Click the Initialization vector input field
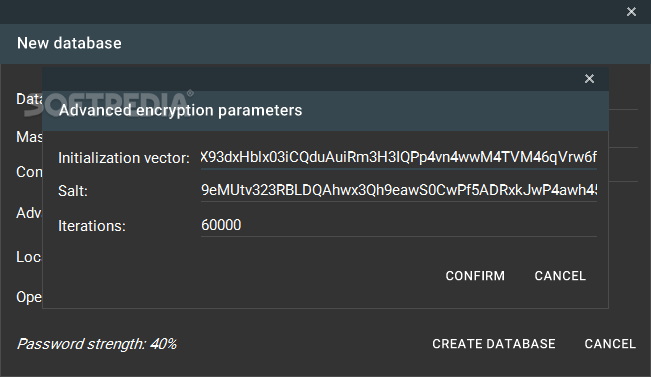The height and width of the screenshot is (377, 651). click(x=399, y=158)
